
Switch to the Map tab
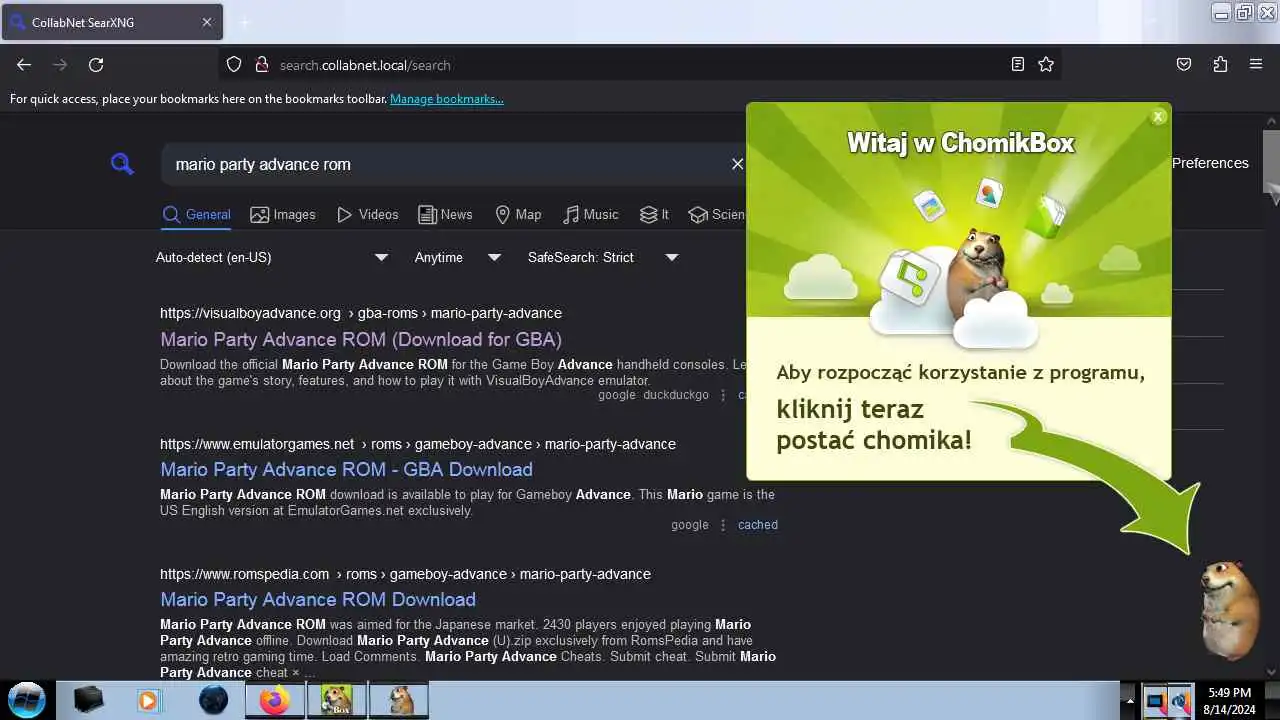(x=518, y=214)
